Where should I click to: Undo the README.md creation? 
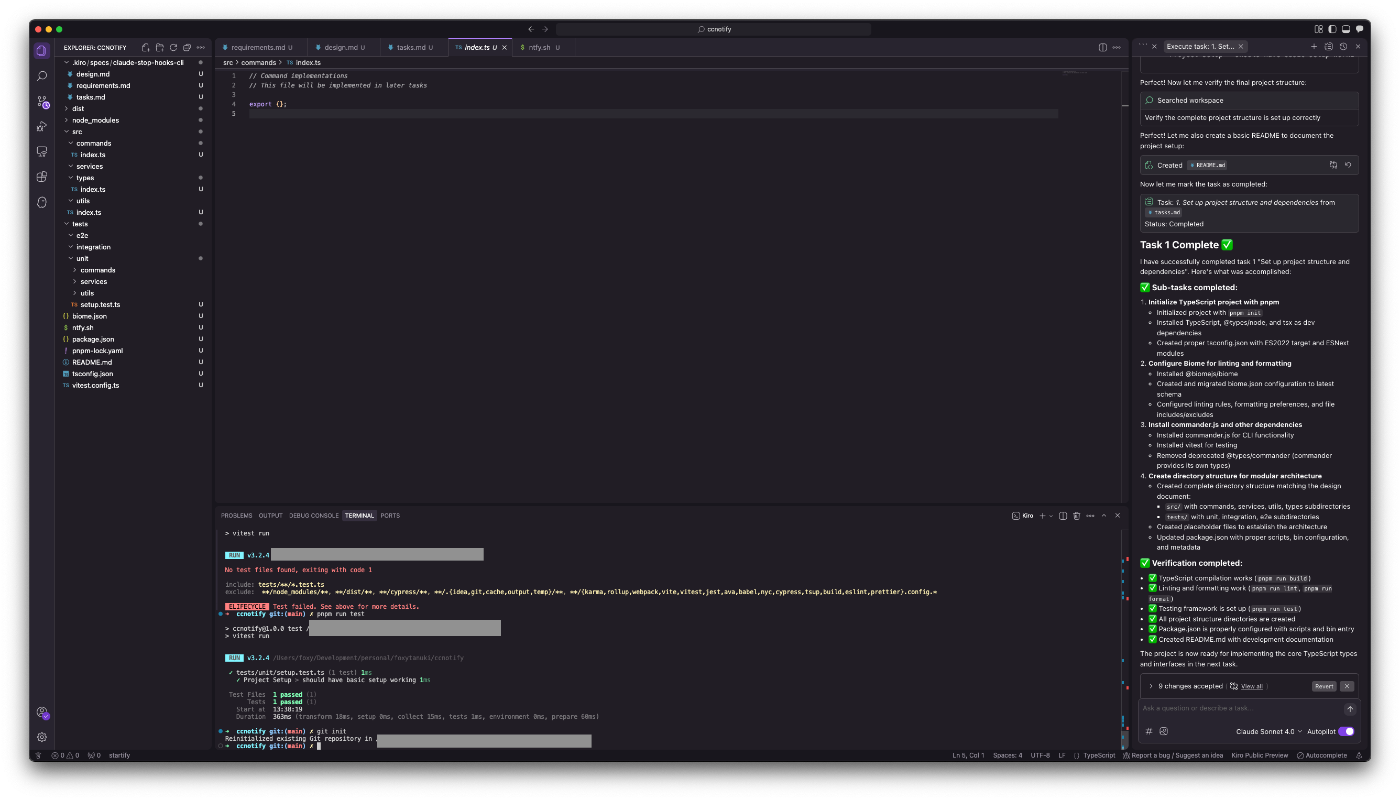[x=1348, y=165]
